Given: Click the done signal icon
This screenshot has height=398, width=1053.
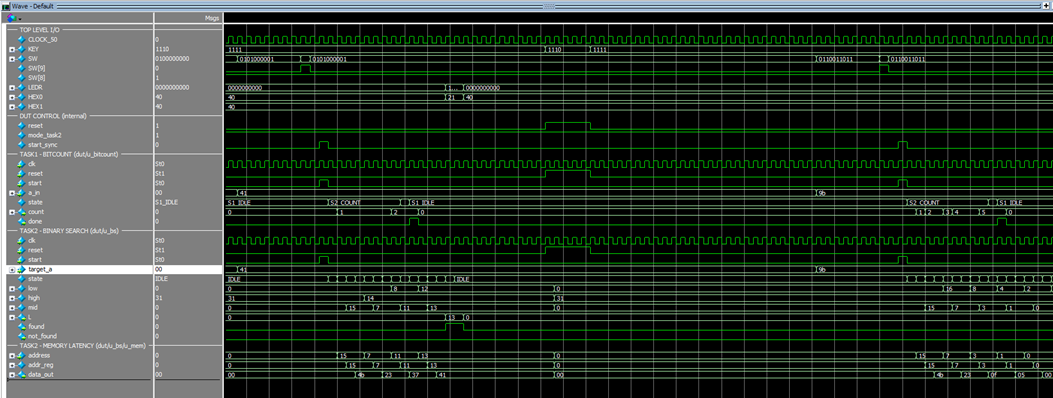Looking at the screenshot, I should pyautogui.click(x=21, y=221).
